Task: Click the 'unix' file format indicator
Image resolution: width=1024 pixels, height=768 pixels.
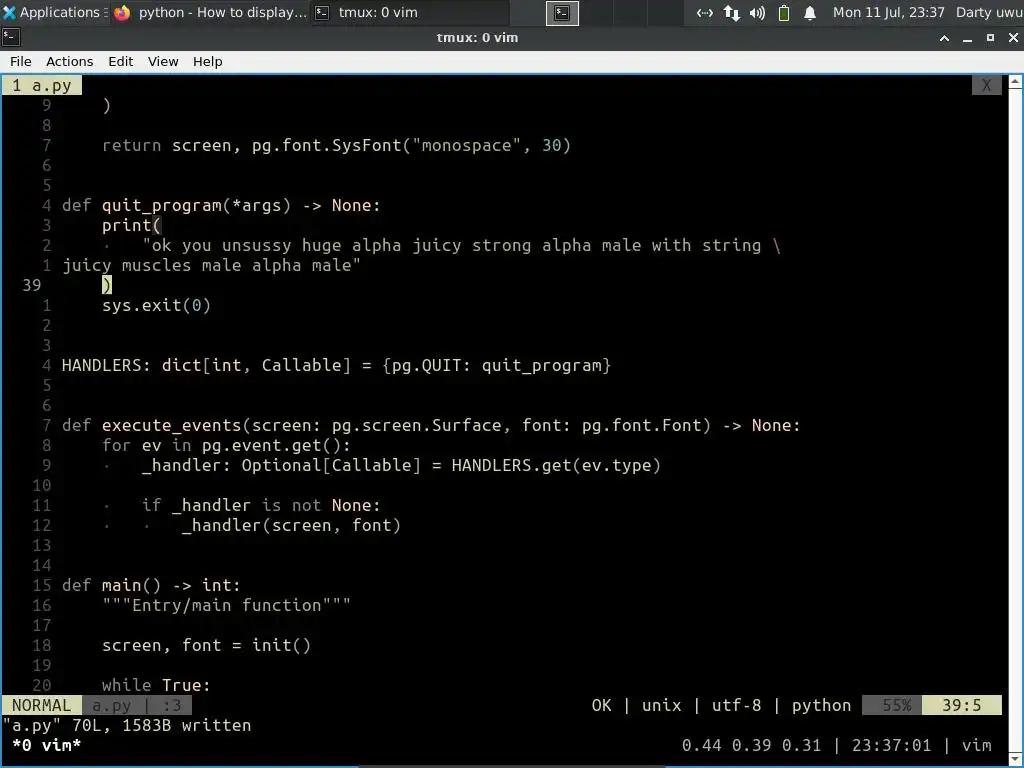Action: point(662,705)
